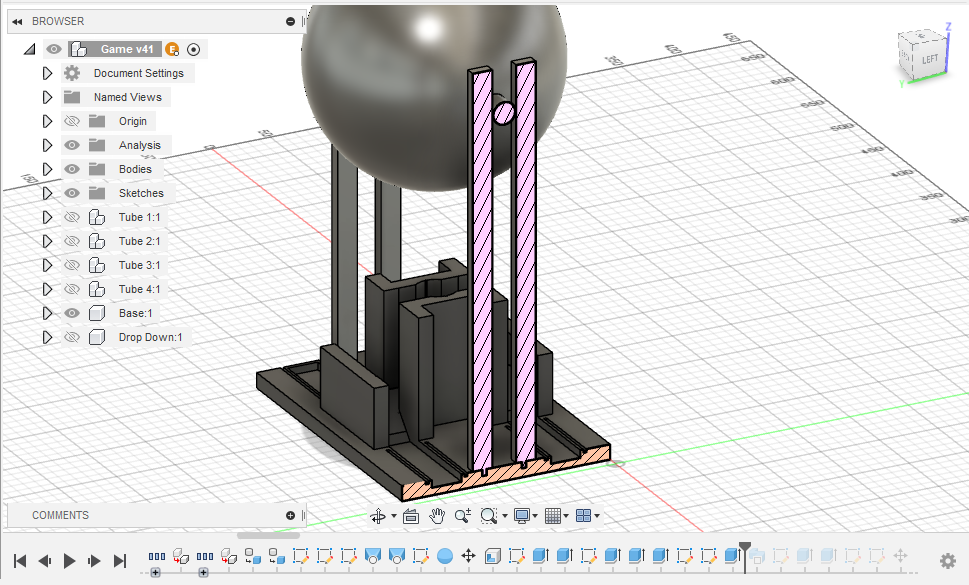Image resolution: width=969 pixels, height=585 pixels.
Task: Expand the Sketches folder
Action: (47, 193)
